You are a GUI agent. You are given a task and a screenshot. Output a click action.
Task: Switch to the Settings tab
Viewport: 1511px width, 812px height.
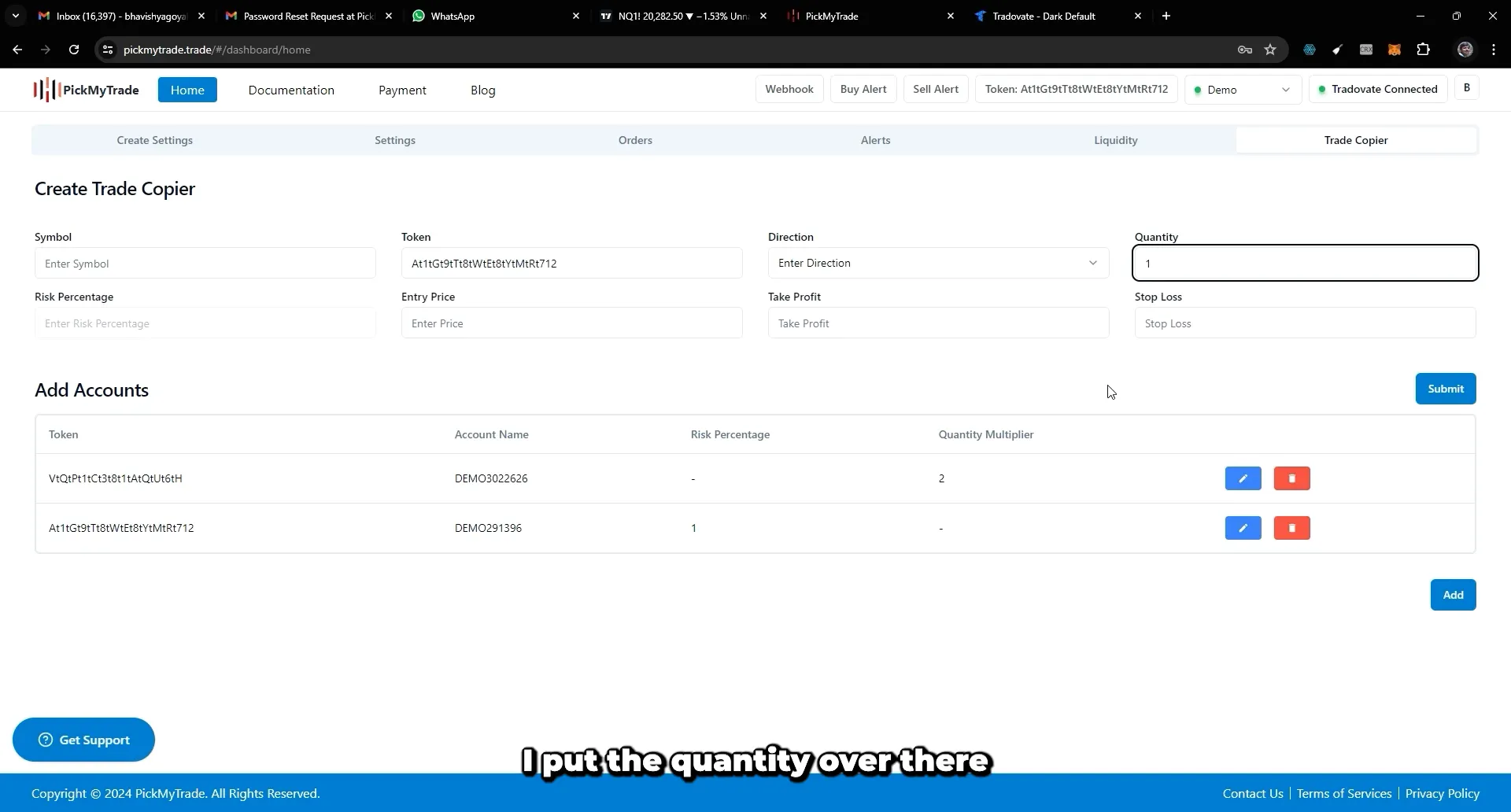tap(395, 140)
